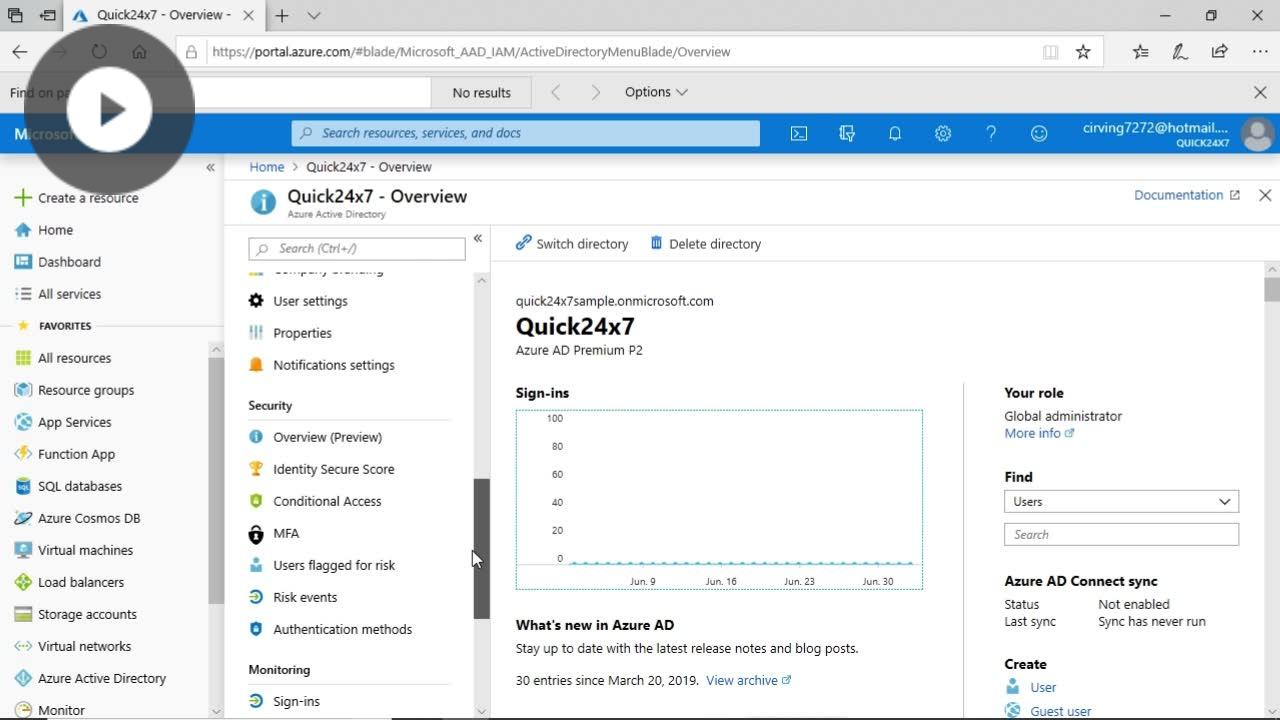Viewport: 1280px width, 720px height.
Task: Click Delete directory button
Action: 706,244
